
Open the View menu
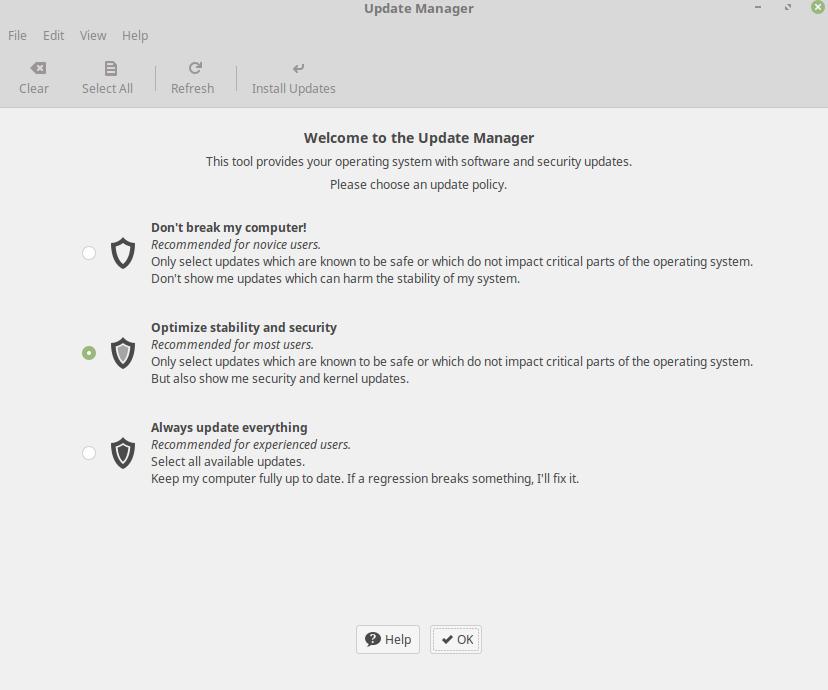(93, 35)
